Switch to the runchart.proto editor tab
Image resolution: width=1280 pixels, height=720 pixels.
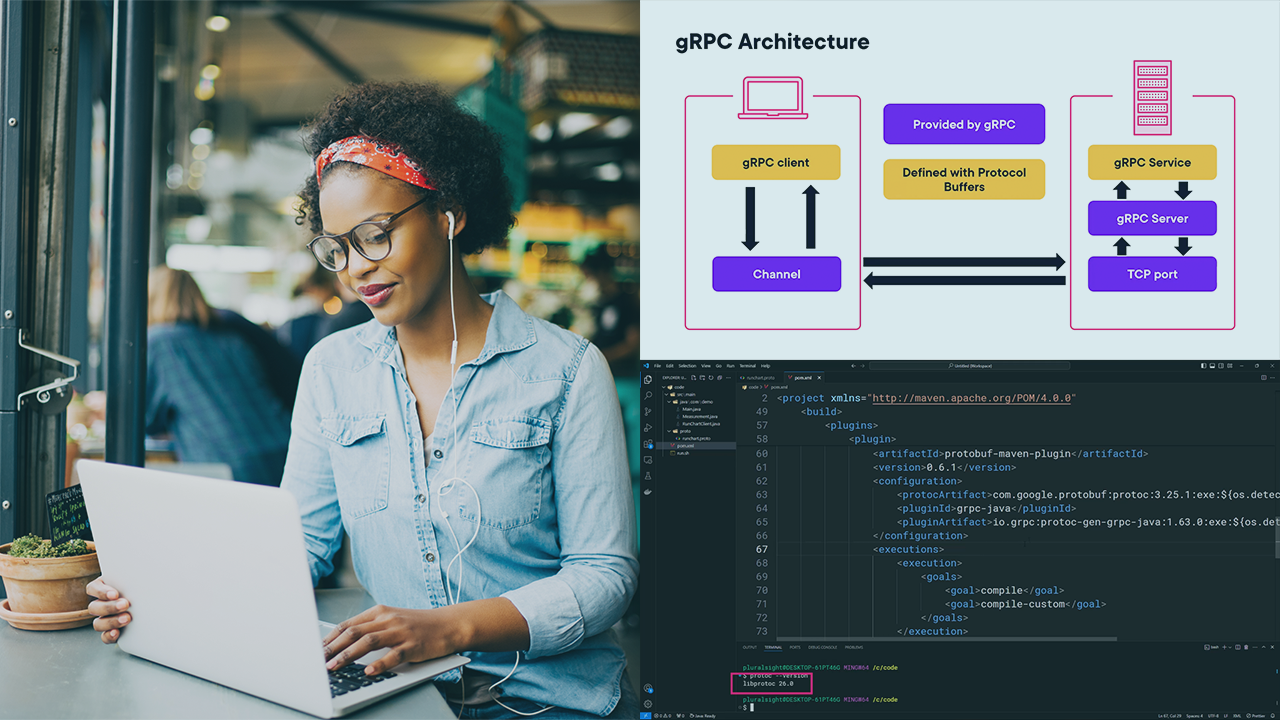point(759,378)
